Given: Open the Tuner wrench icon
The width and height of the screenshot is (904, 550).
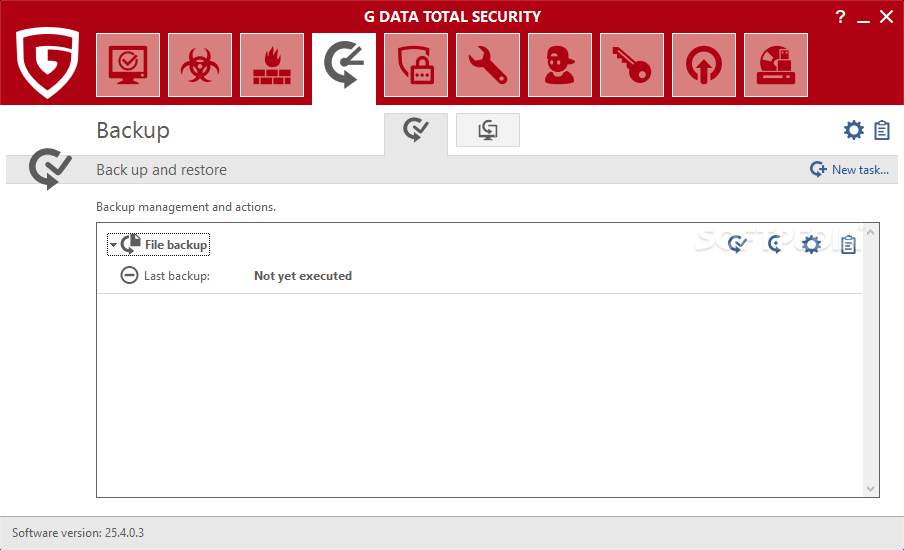Looking at the screenshot, I should pyautogui.click(x=488, y=65).
